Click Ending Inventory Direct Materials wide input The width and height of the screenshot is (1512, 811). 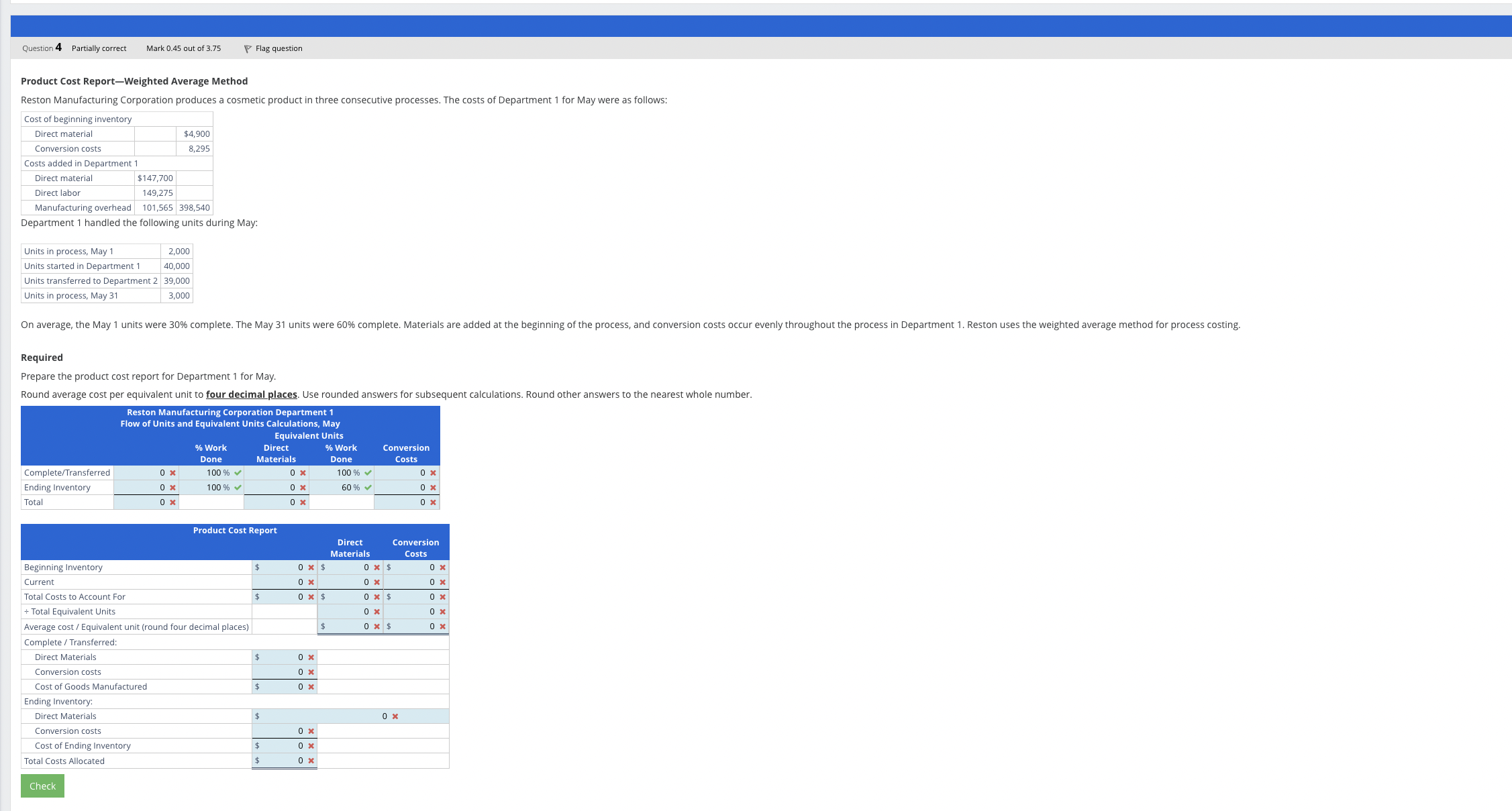click(x=322, y=716)
